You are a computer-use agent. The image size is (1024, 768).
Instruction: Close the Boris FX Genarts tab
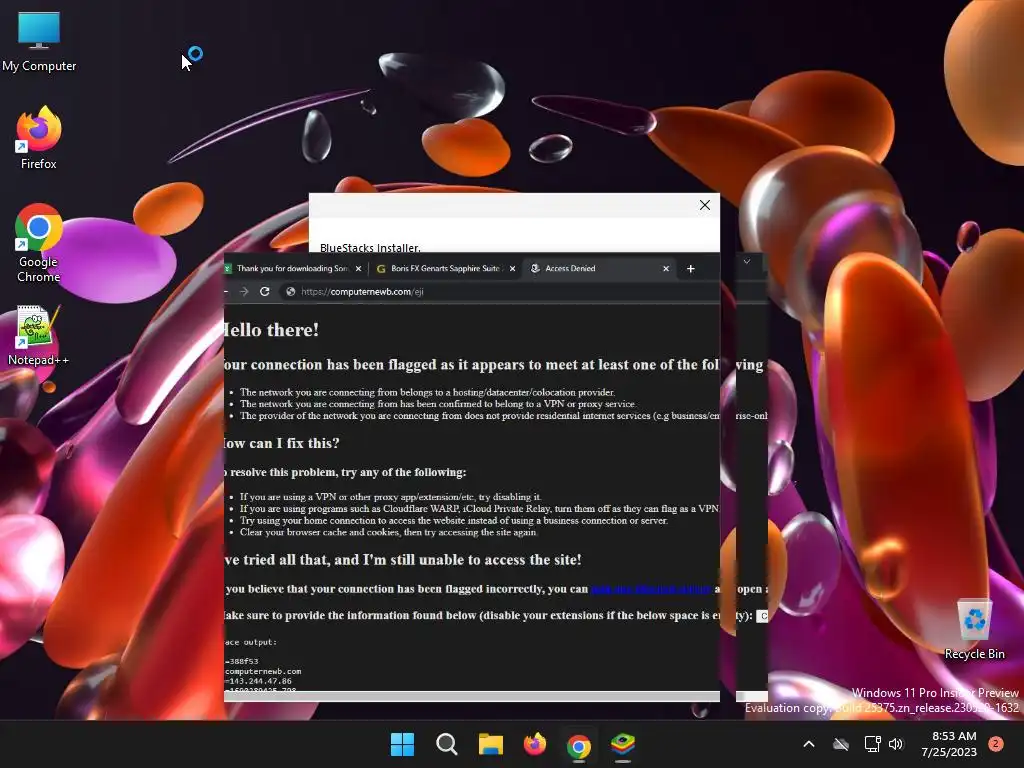tap(512, 268)
